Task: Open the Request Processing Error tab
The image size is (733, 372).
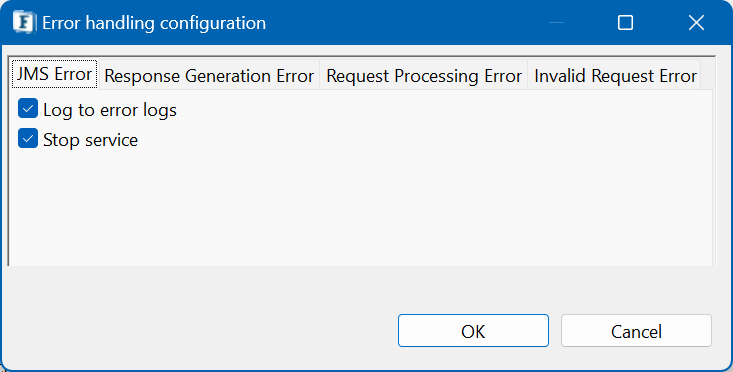Action: 424,76
